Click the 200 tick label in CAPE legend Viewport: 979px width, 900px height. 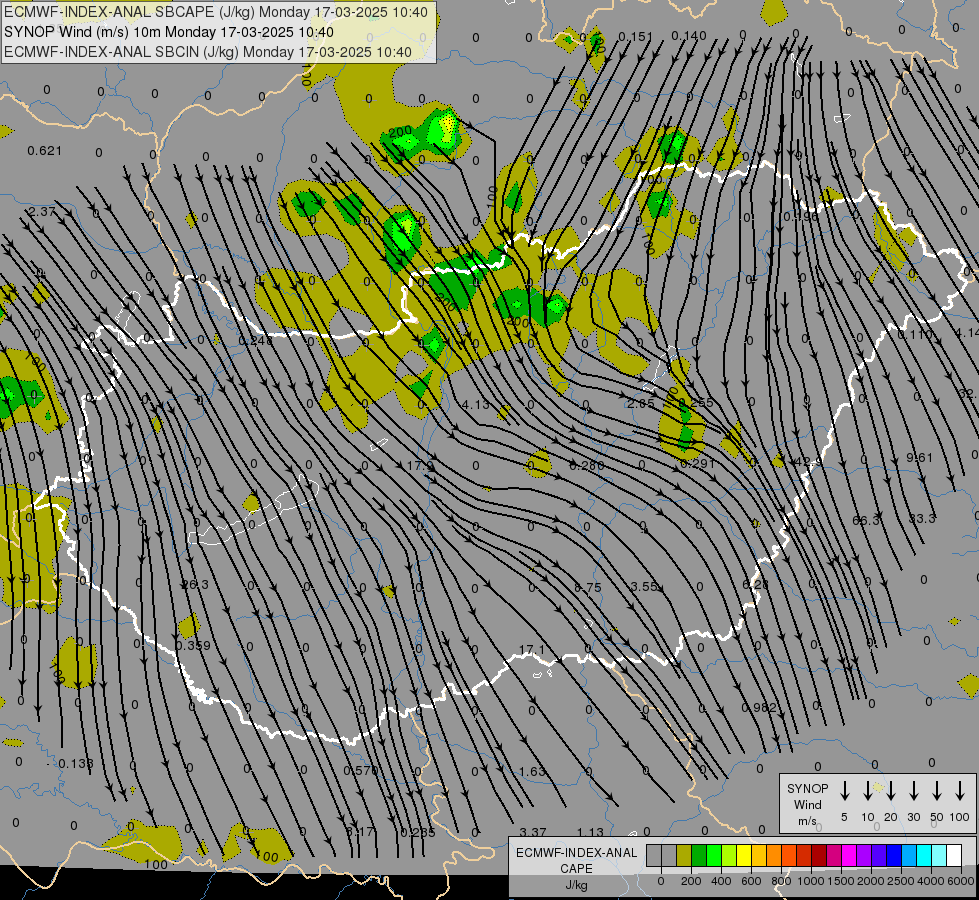click(x=691, y=881)
